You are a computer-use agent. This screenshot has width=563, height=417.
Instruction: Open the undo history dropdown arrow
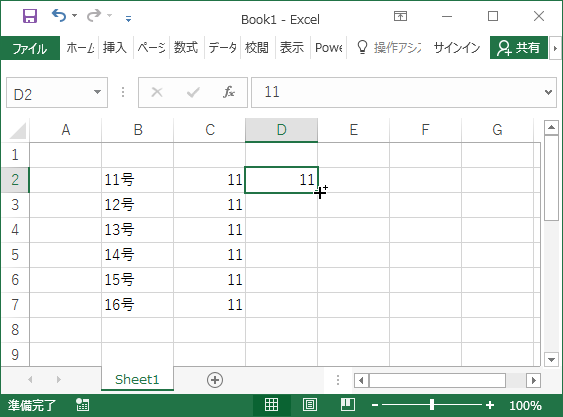75,15
